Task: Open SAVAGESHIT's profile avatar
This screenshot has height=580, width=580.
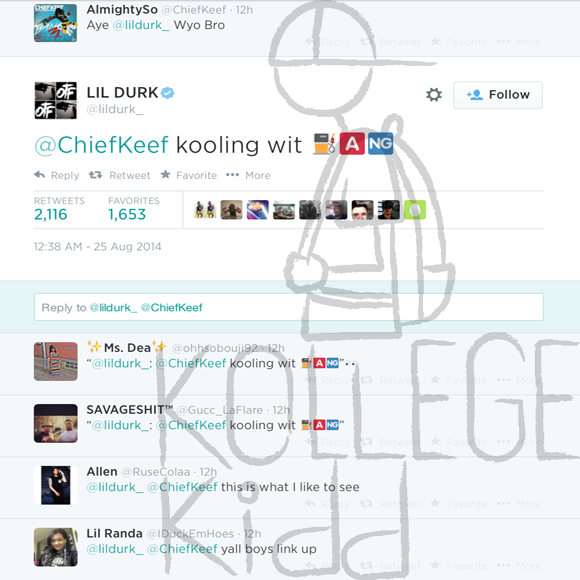Action: [x=55, y=423]
